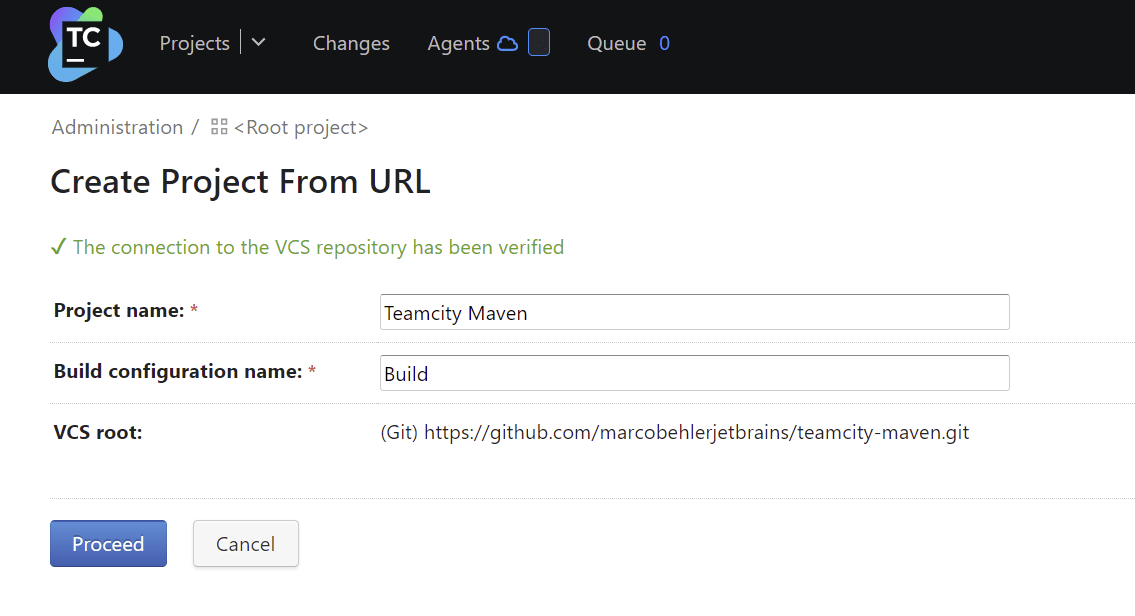Click the Project name label
Viewport: 1135px width, 616px height.
pos(119,311)
